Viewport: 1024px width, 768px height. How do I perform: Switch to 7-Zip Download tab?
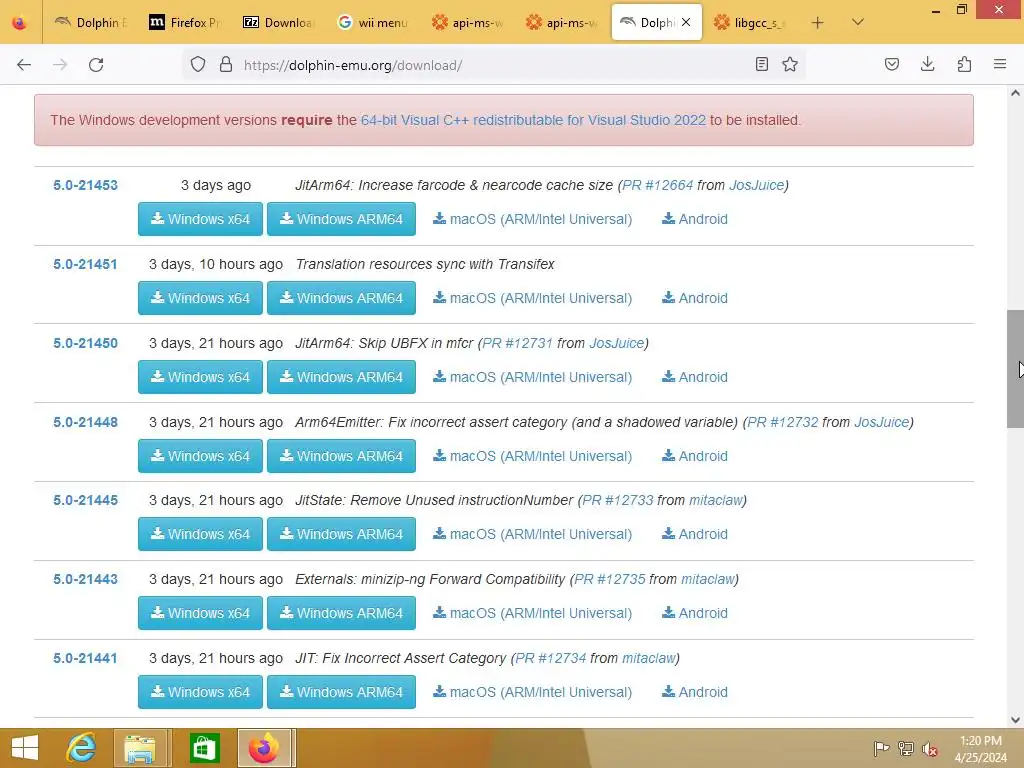click(x=280, y=23)
